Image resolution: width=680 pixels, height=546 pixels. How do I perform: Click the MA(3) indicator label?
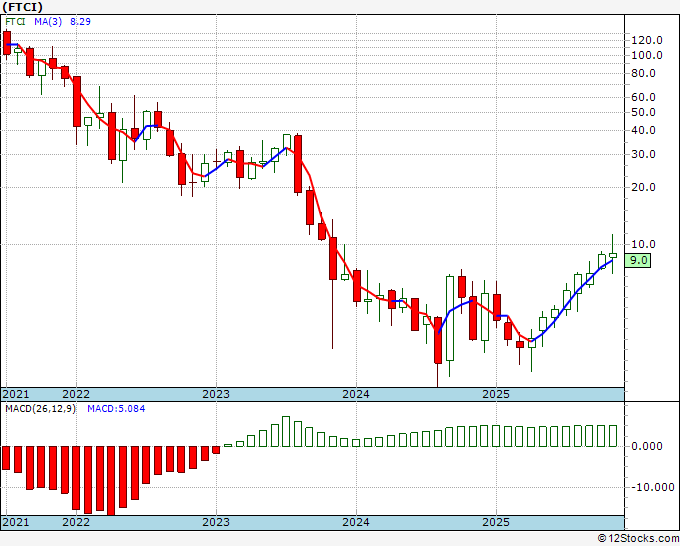pyautogui.click(x=48, y=21)
